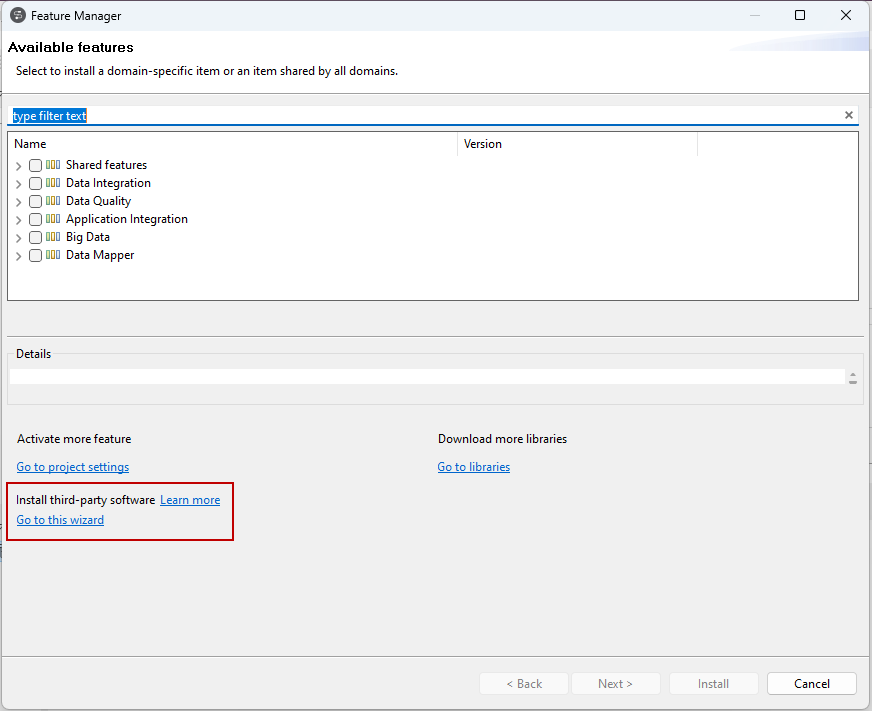Open the Go to this wizard link

point(59,519)
